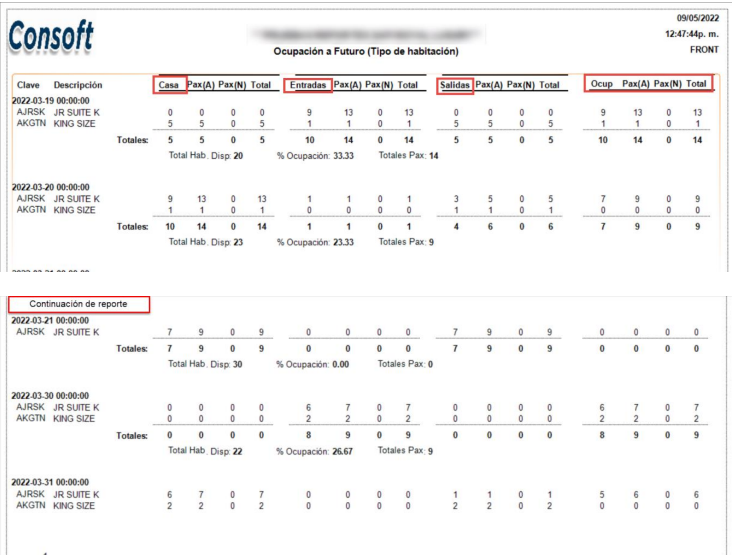This screenshot has width=732, height=555.
Task: Click the Salidas column group header
Action: (x=455, y=85)
